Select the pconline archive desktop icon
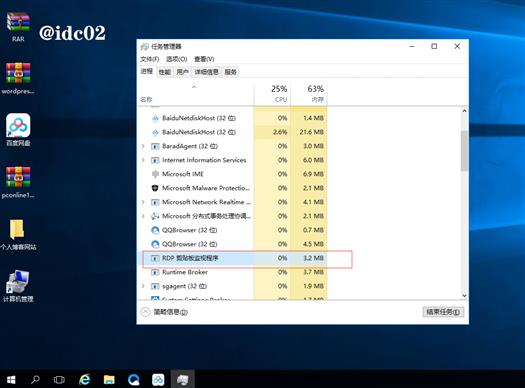The image size is (525, 388). [x=18, y=182]
